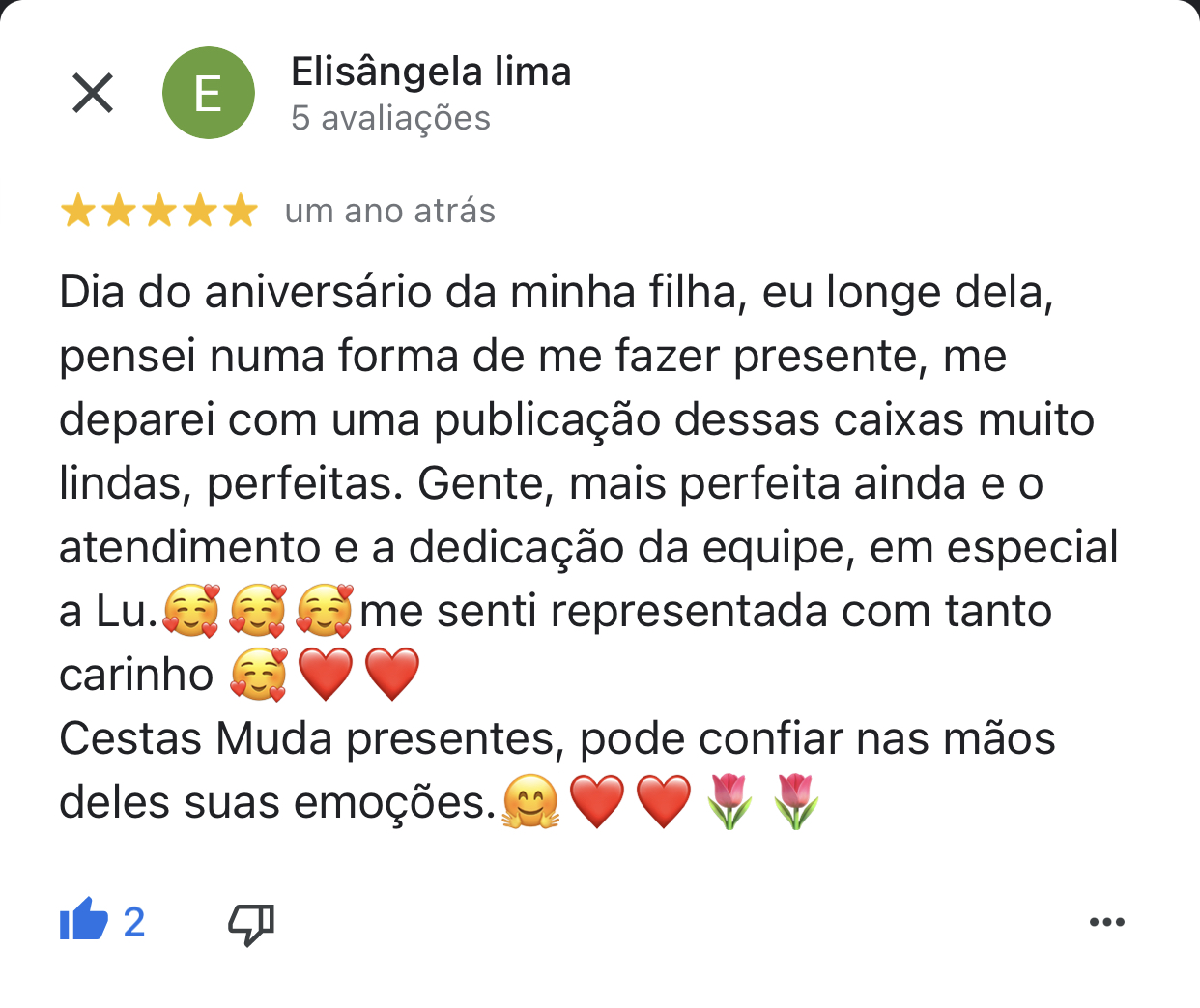
Task: Open the three-dot more options menu
Action: point(1106,922)
